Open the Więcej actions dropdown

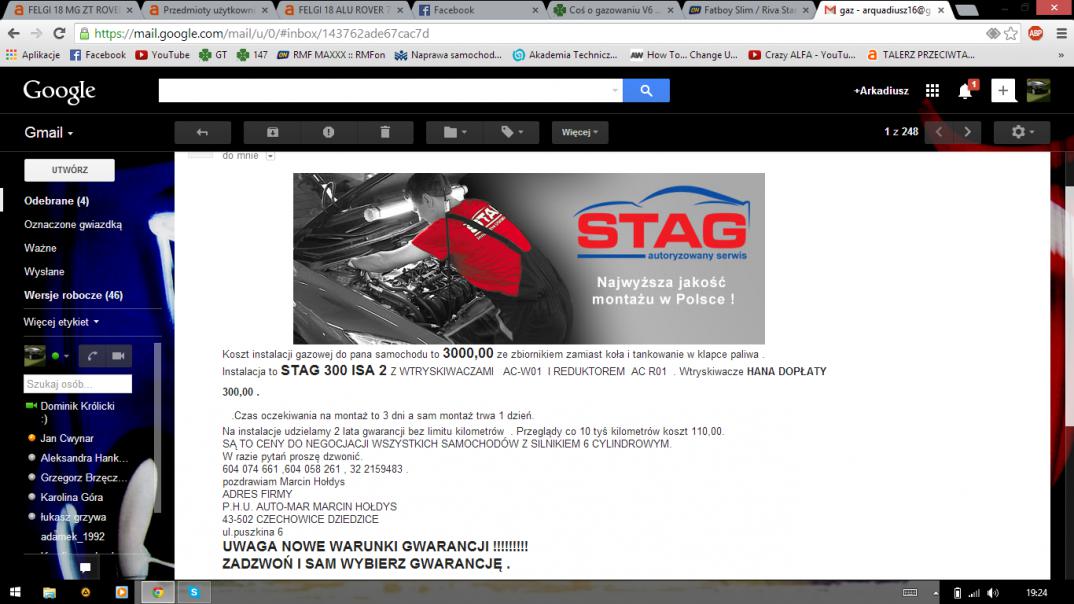[580, 132]
